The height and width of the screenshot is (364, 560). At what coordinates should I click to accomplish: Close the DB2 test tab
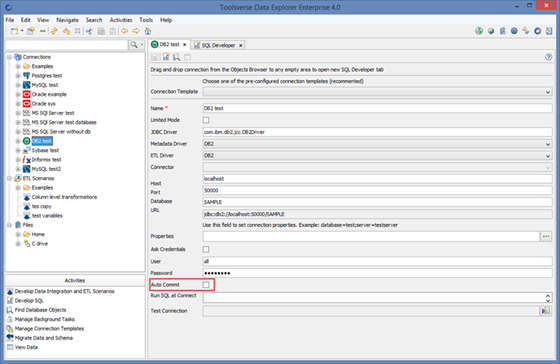pyautogui.click(x=185, y=45)
